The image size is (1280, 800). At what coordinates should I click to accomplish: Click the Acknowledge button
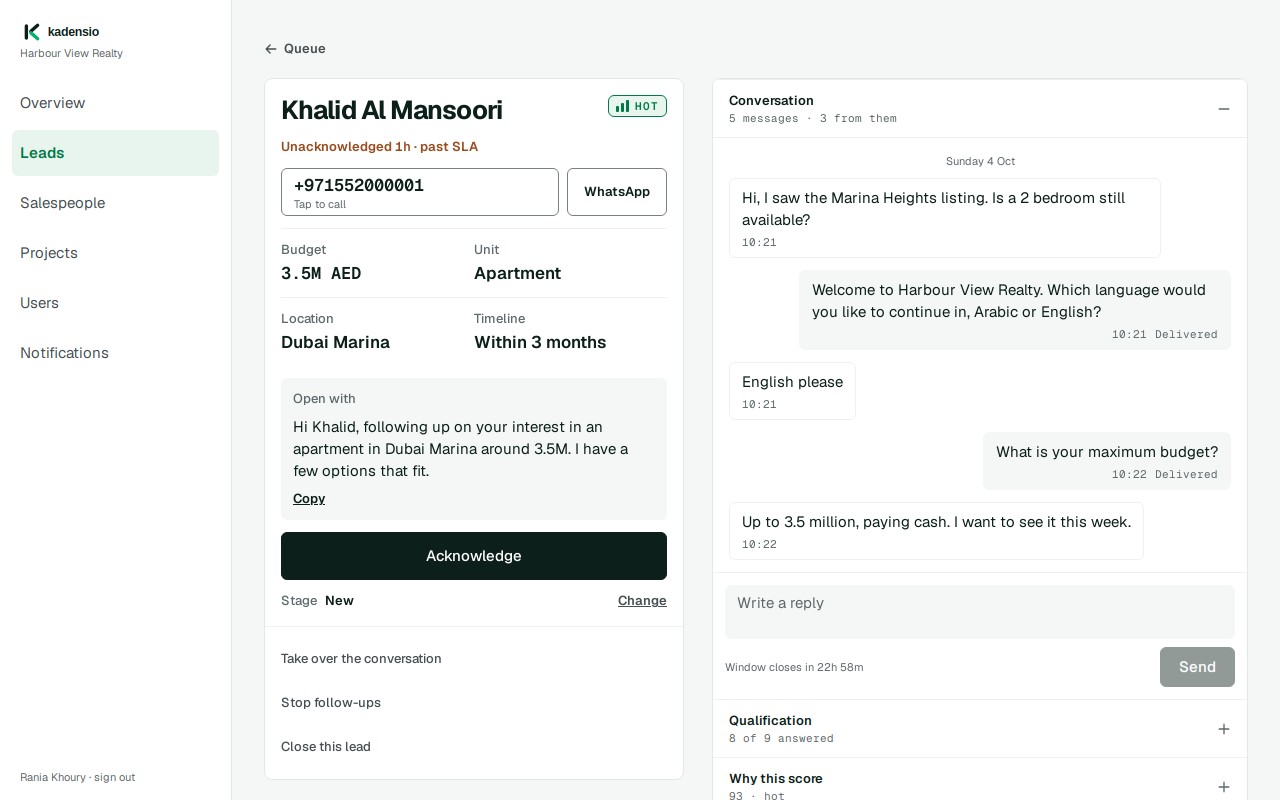pos(474,556)
